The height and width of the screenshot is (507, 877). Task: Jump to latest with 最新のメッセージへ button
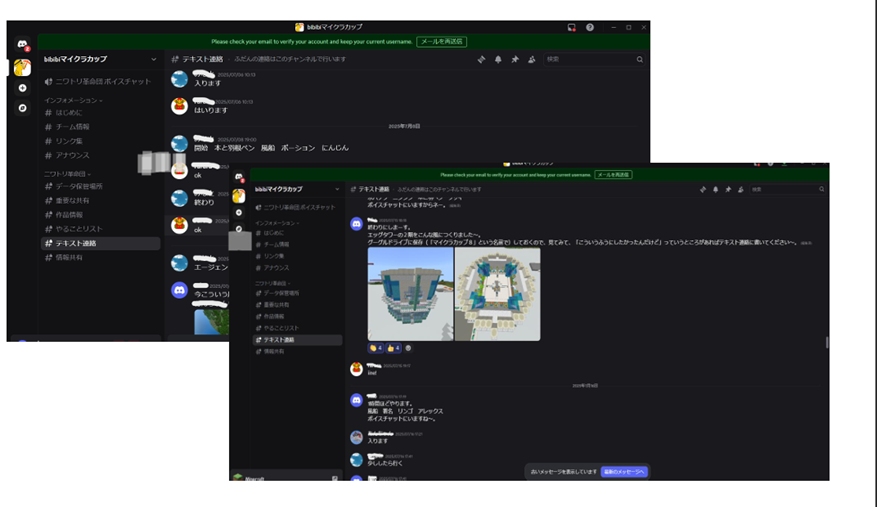point(624,472)
